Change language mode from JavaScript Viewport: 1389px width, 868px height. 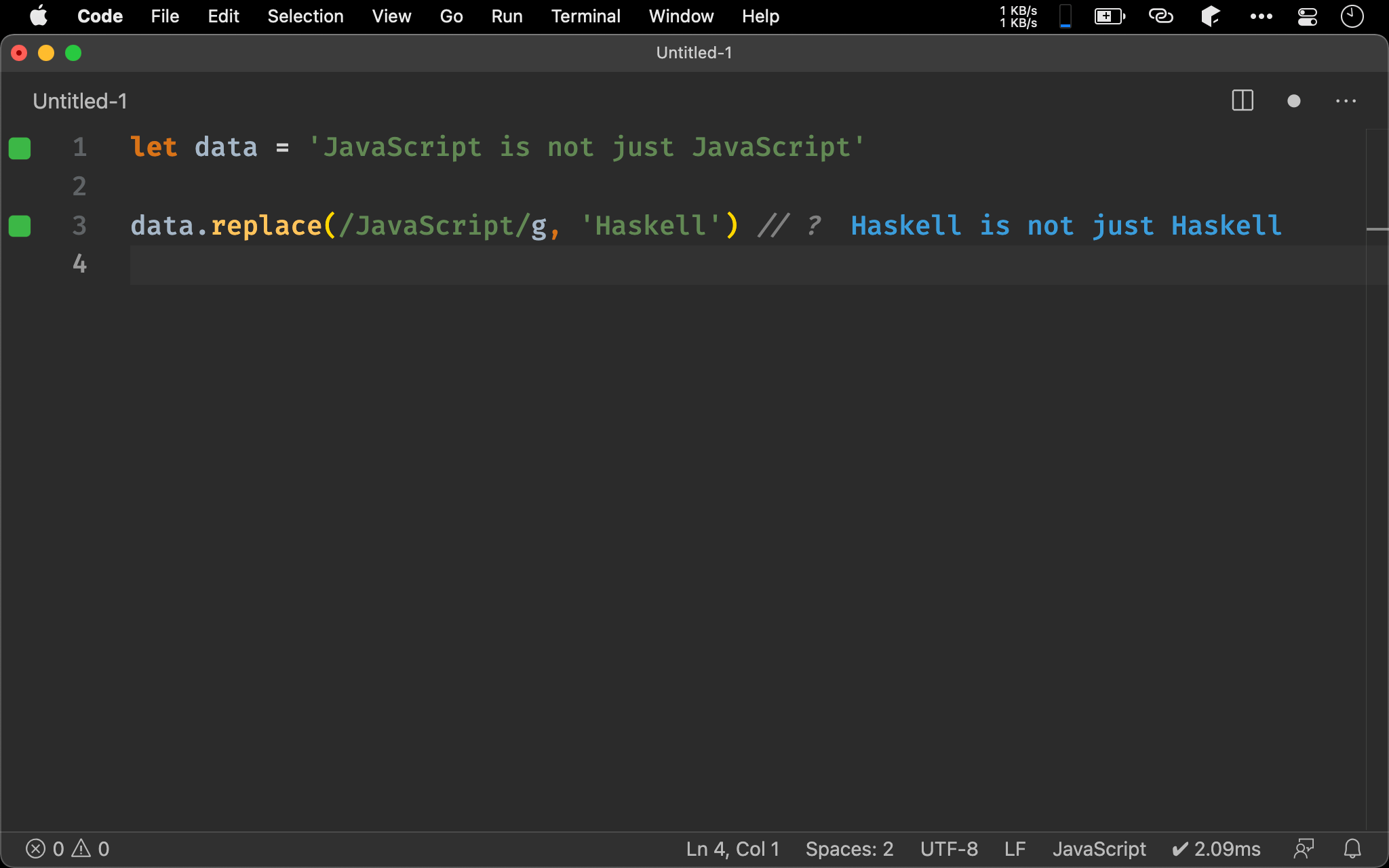[x=1099, y=848]
